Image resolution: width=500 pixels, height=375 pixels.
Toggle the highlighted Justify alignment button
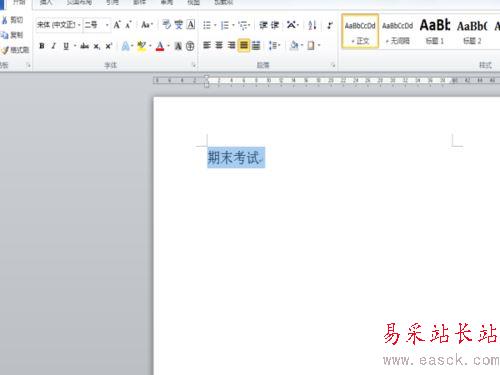(244, 45)
